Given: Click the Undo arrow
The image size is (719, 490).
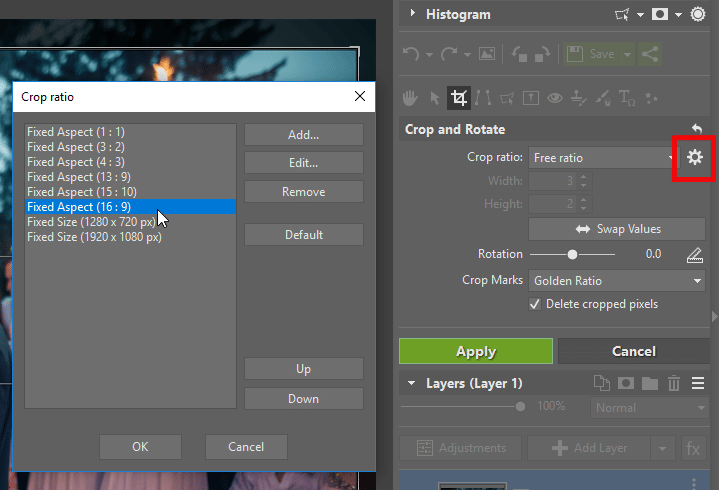Looking at the screenshot, I should coord(411,54).
